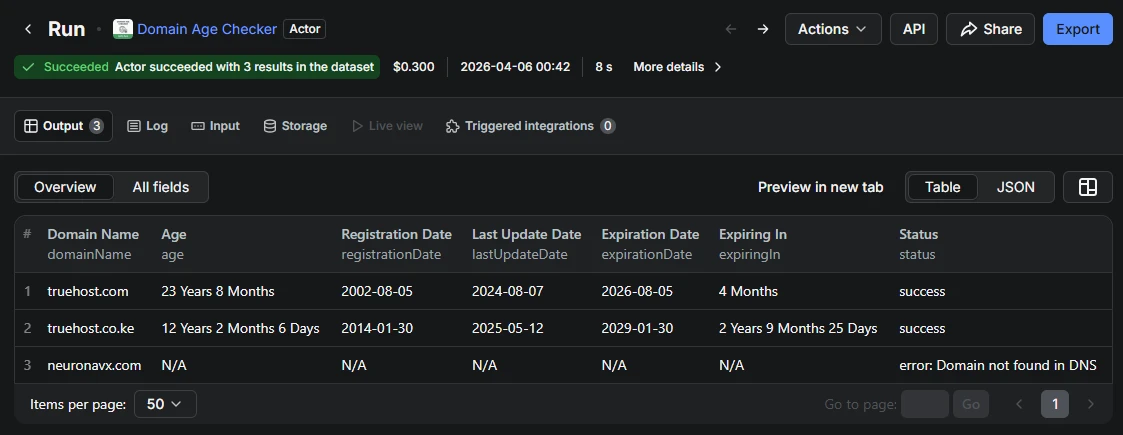The height and width of the screenshot is (435, 1123).
Task: Click expiration date 2029-01-30
Action: pos(637,328)
